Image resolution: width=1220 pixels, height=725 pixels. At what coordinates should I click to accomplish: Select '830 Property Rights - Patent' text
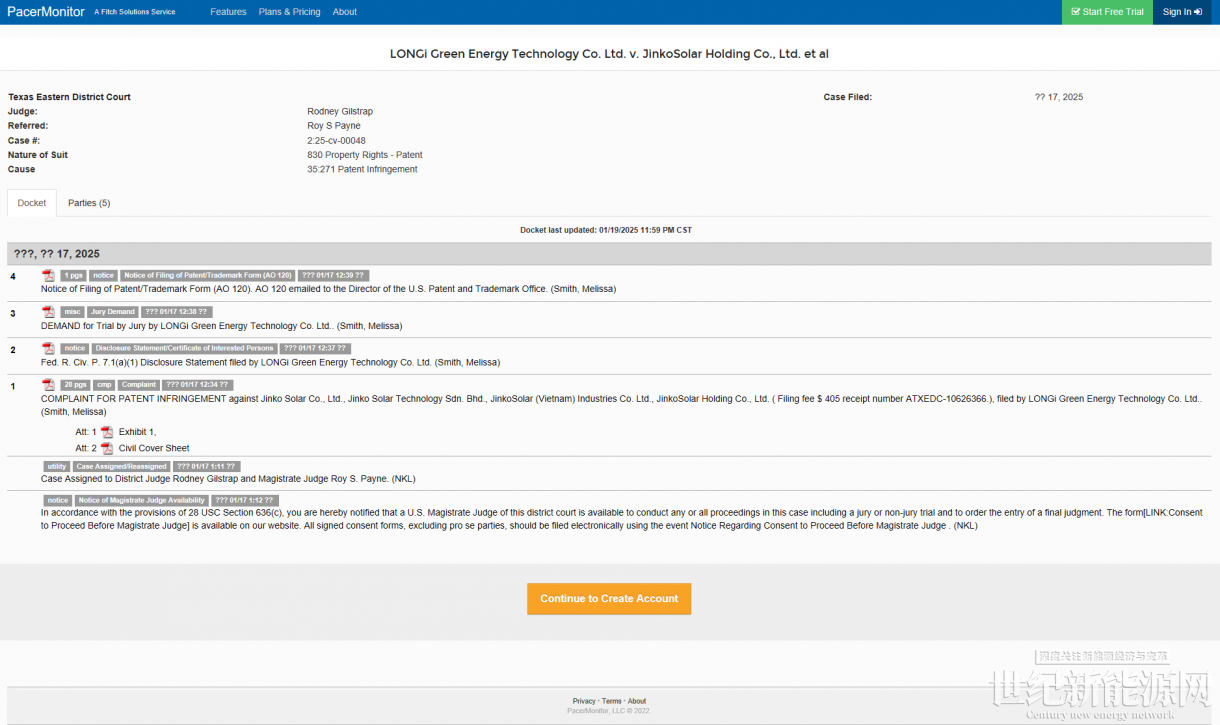click(x=365, y=155)
